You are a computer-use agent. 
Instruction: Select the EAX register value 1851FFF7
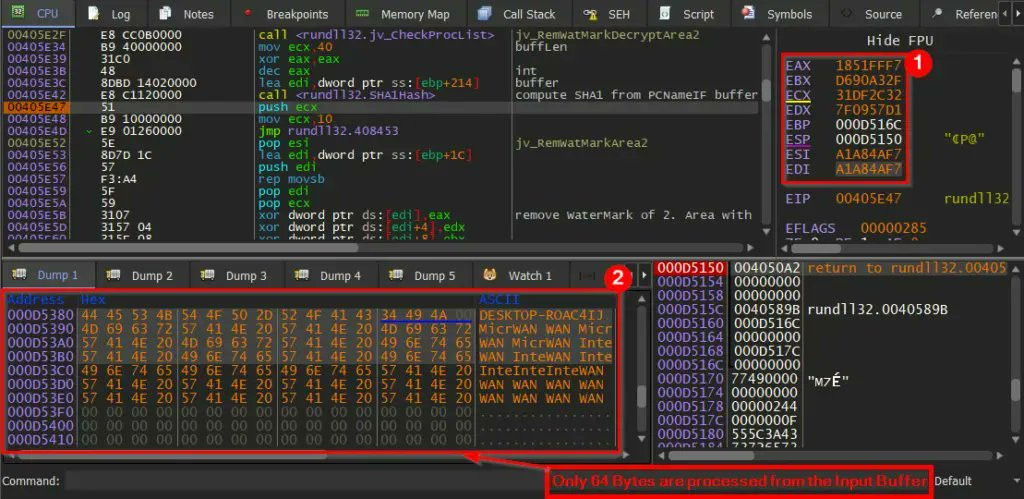[x=869, y=65]
